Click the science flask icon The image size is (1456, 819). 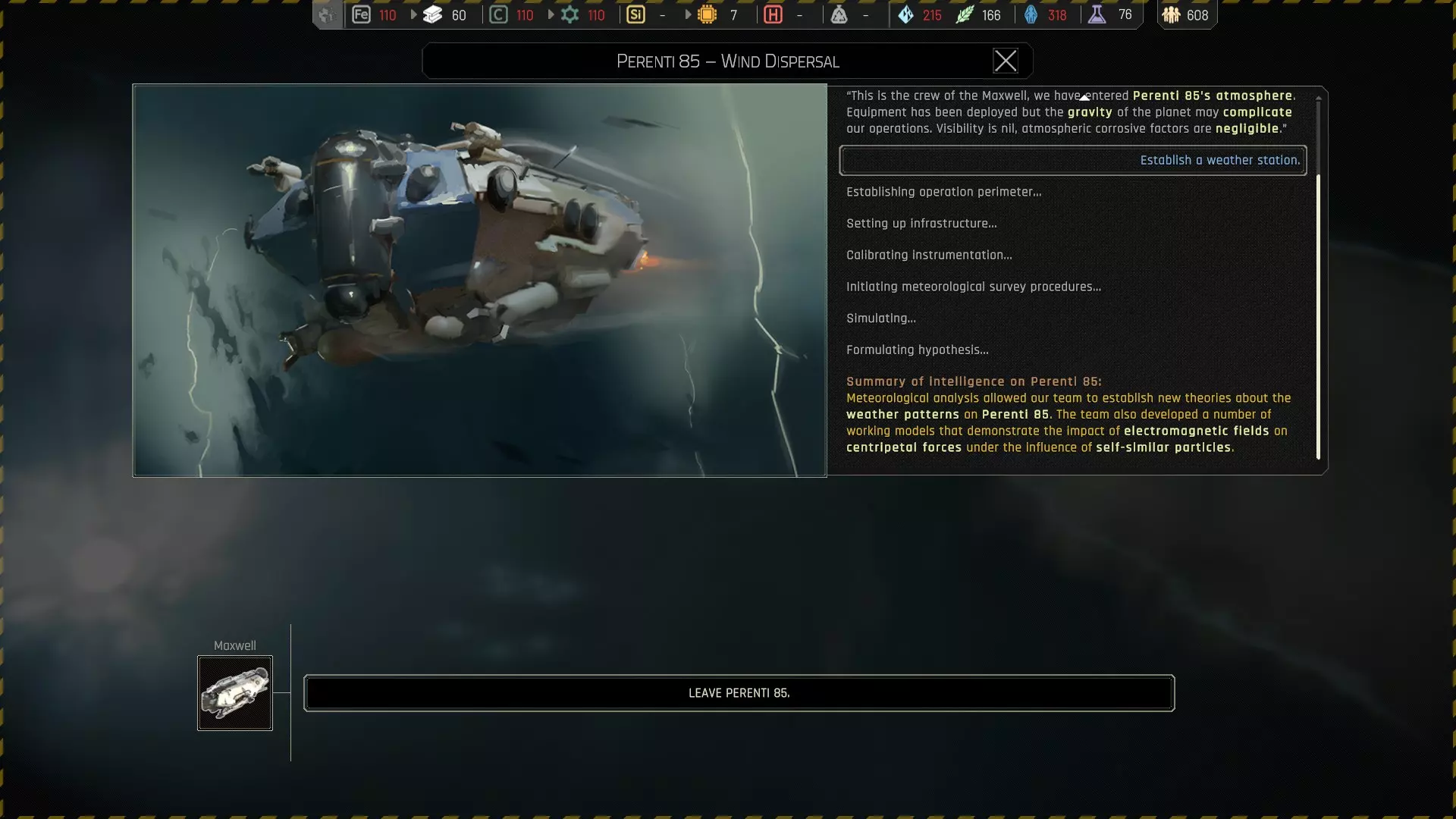coord(1097,15)
